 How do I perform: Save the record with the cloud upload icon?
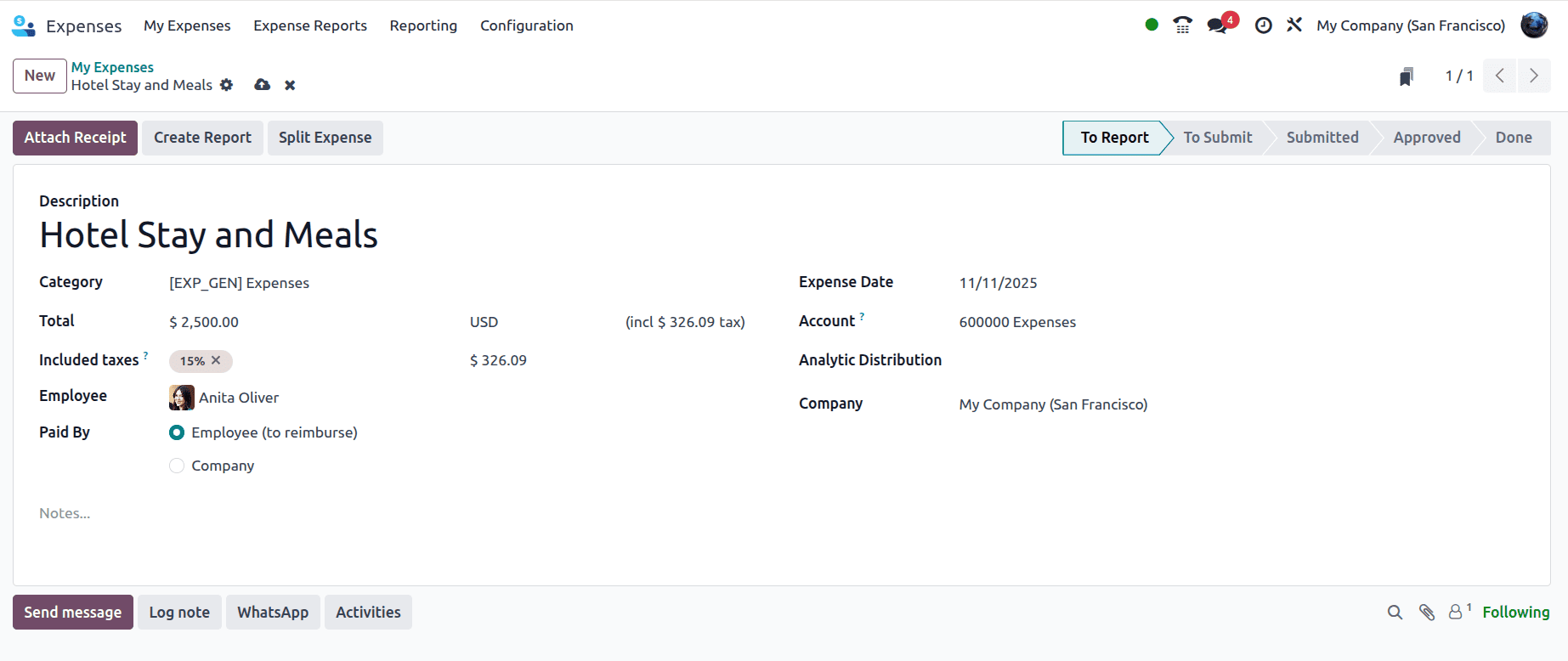pos(263,85)
